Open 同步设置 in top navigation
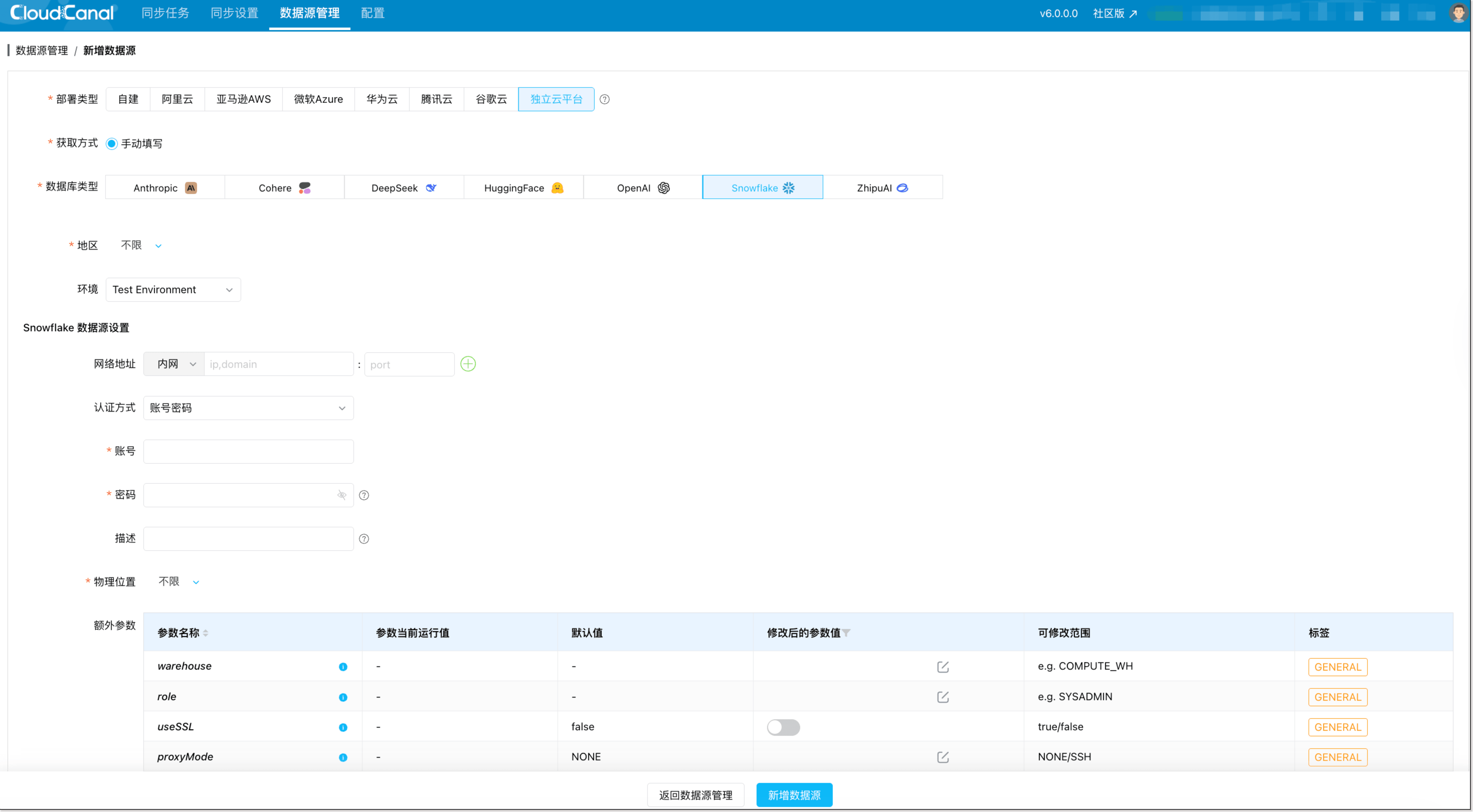 tap(234, 13)
